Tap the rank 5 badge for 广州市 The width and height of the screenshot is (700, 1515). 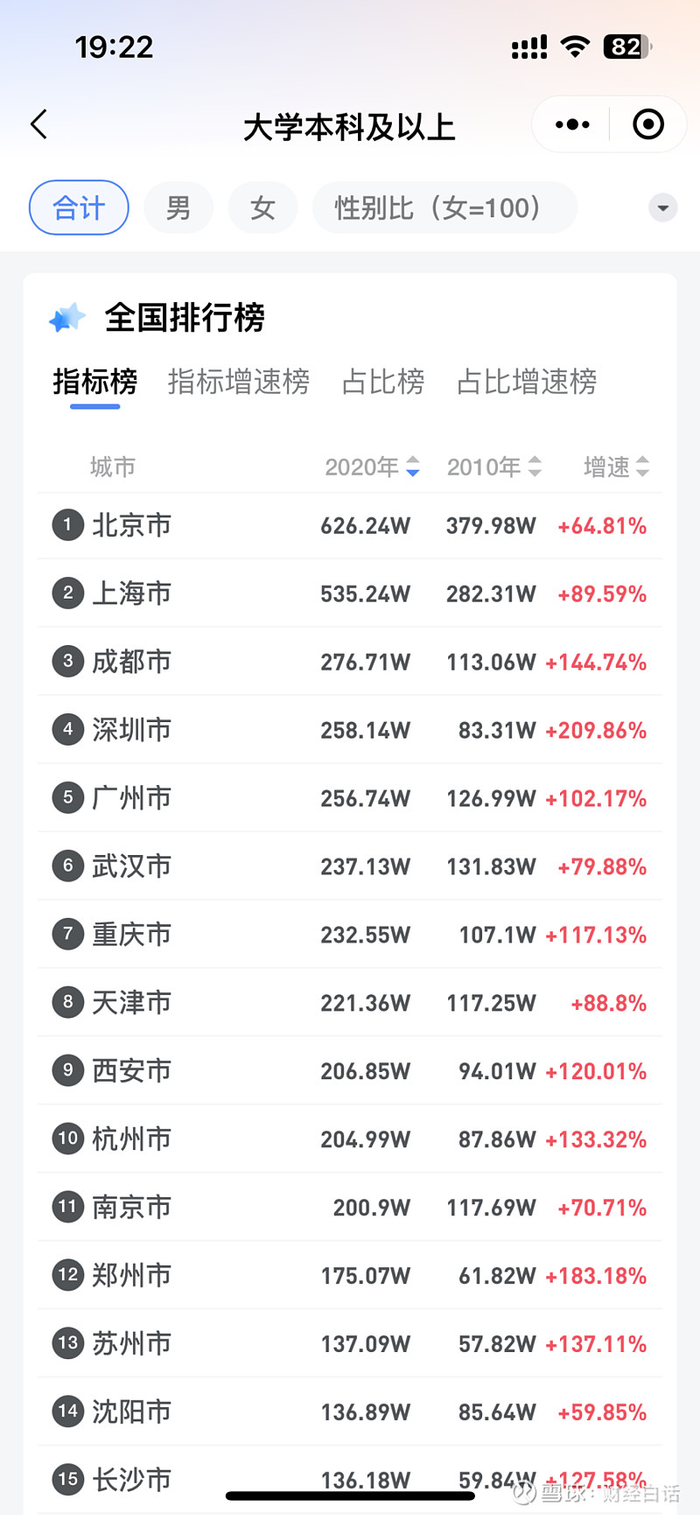coord(68,797)
